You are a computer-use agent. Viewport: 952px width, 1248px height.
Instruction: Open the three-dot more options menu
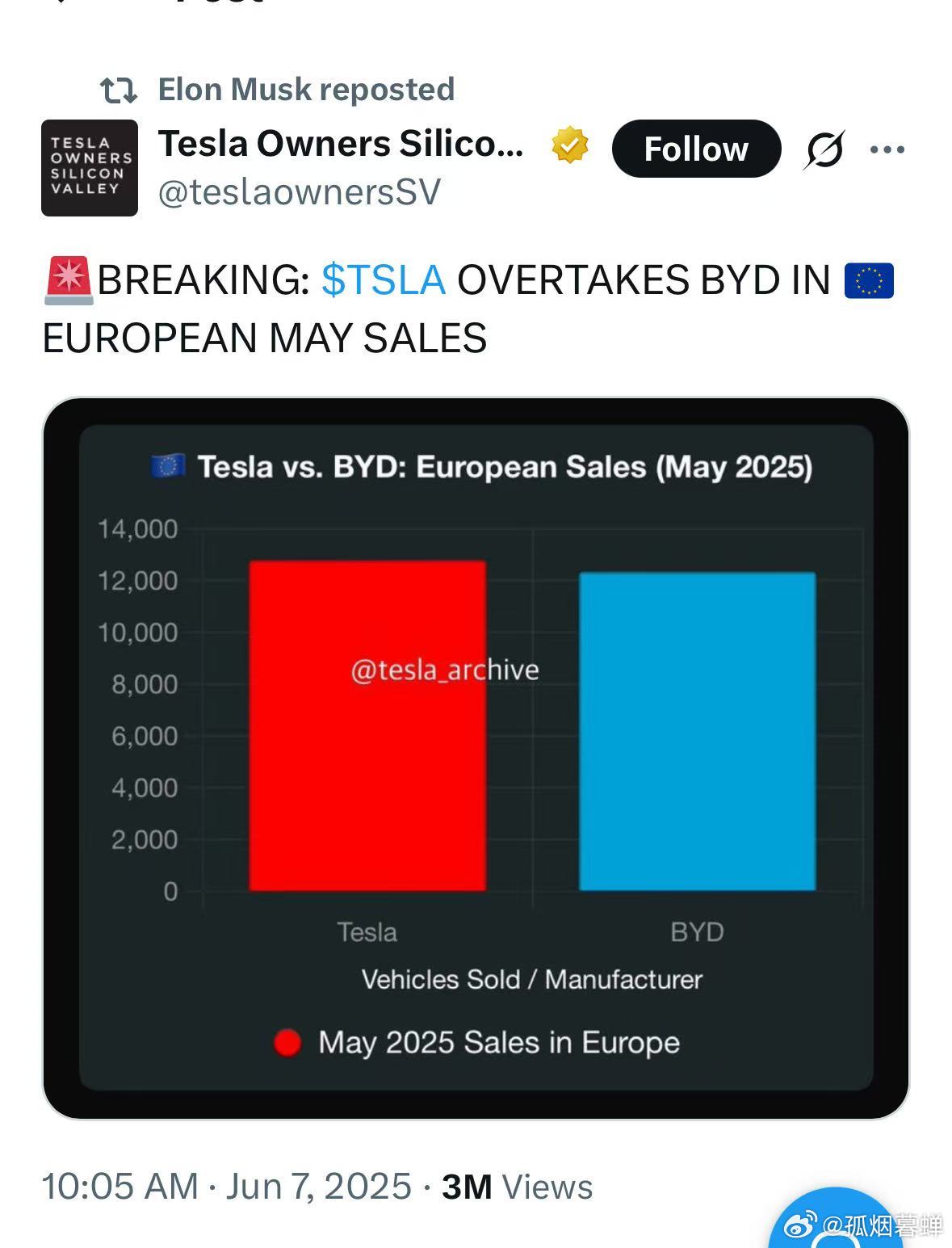coord(887,149)
